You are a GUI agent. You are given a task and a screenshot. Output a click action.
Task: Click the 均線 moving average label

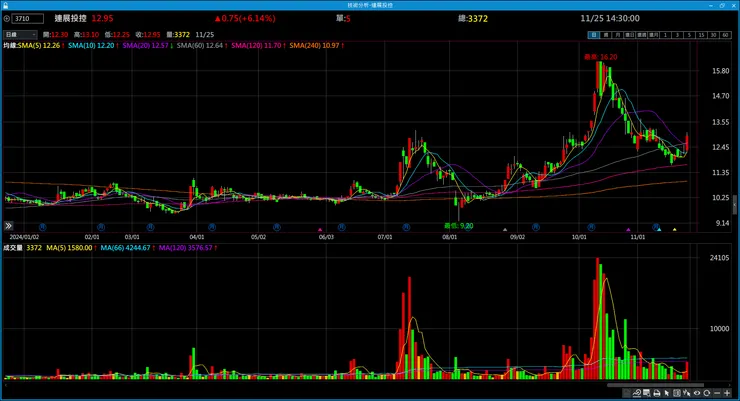(10, 45)
